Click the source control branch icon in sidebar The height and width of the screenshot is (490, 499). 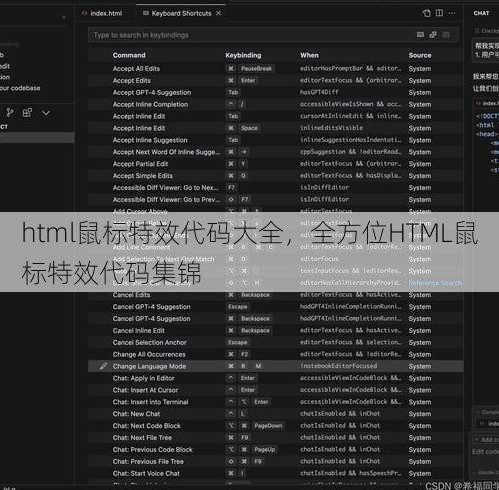click(10, 113)
